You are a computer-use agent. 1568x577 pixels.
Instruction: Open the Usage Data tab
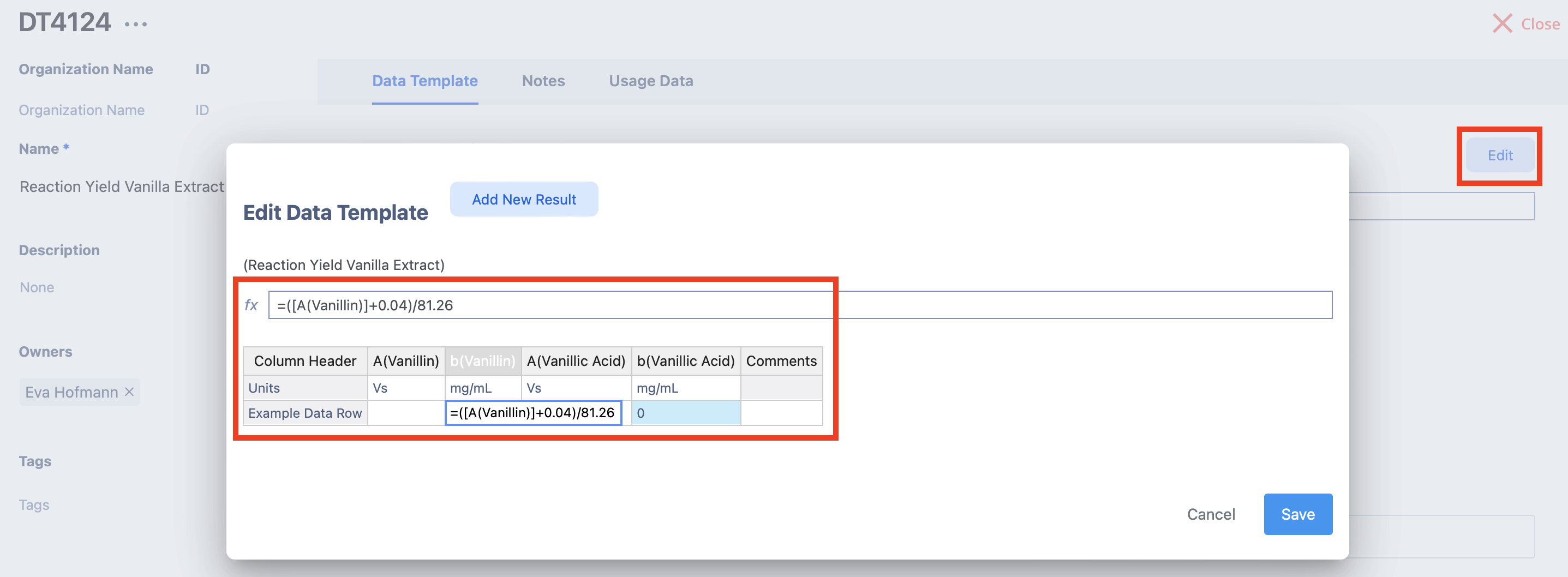pyautogui.click(x=651, y=81)
